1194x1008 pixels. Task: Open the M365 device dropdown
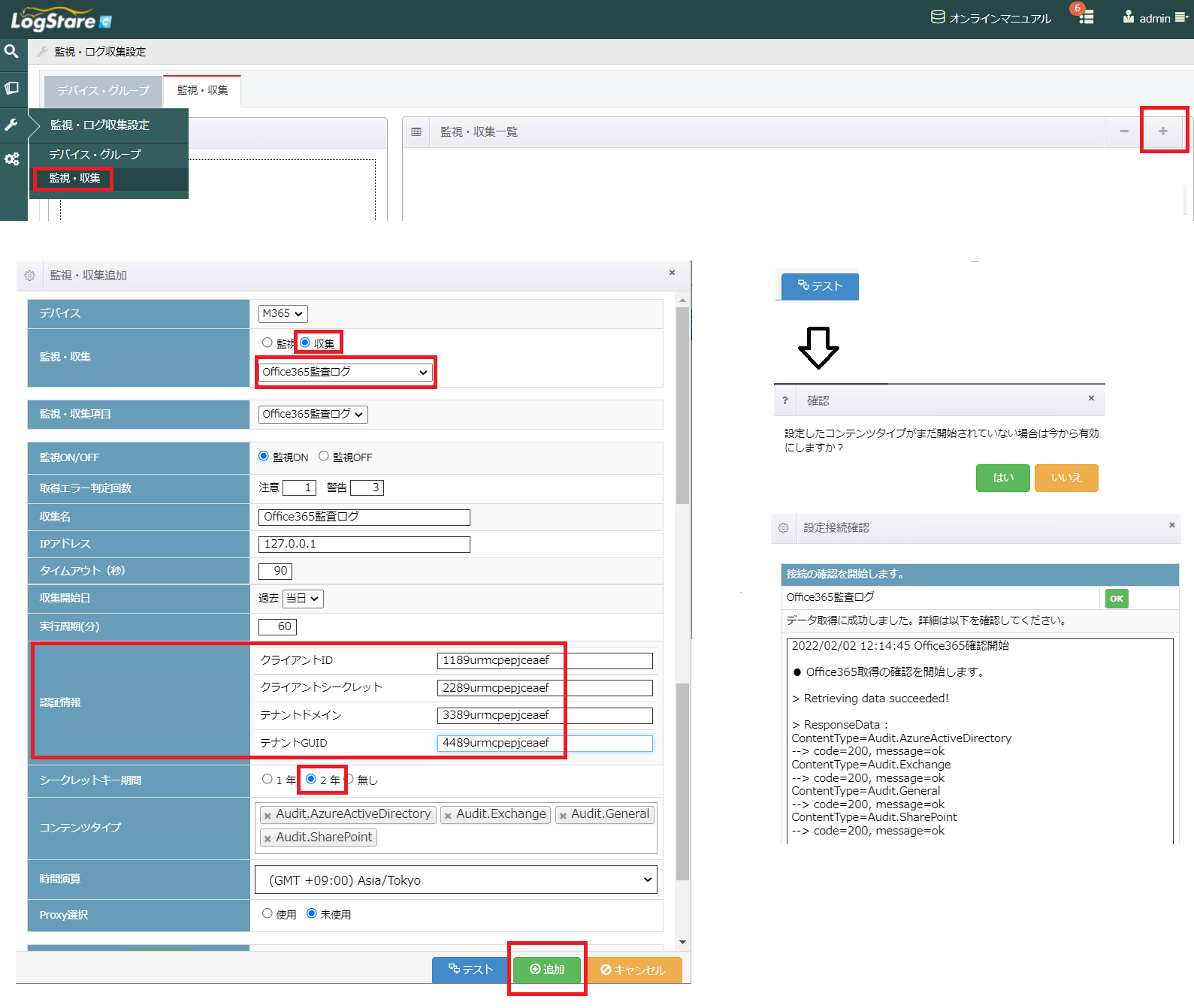283,314
